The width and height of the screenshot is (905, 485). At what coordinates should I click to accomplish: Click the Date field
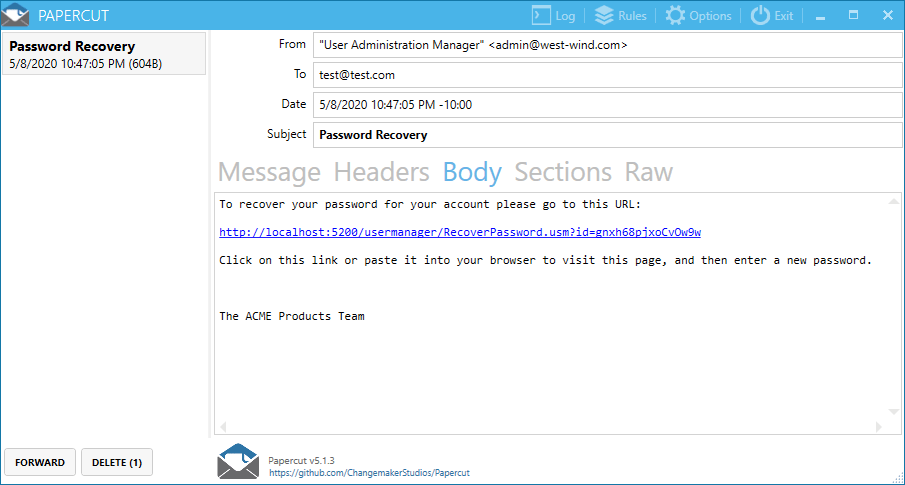[x=608, y=105]
